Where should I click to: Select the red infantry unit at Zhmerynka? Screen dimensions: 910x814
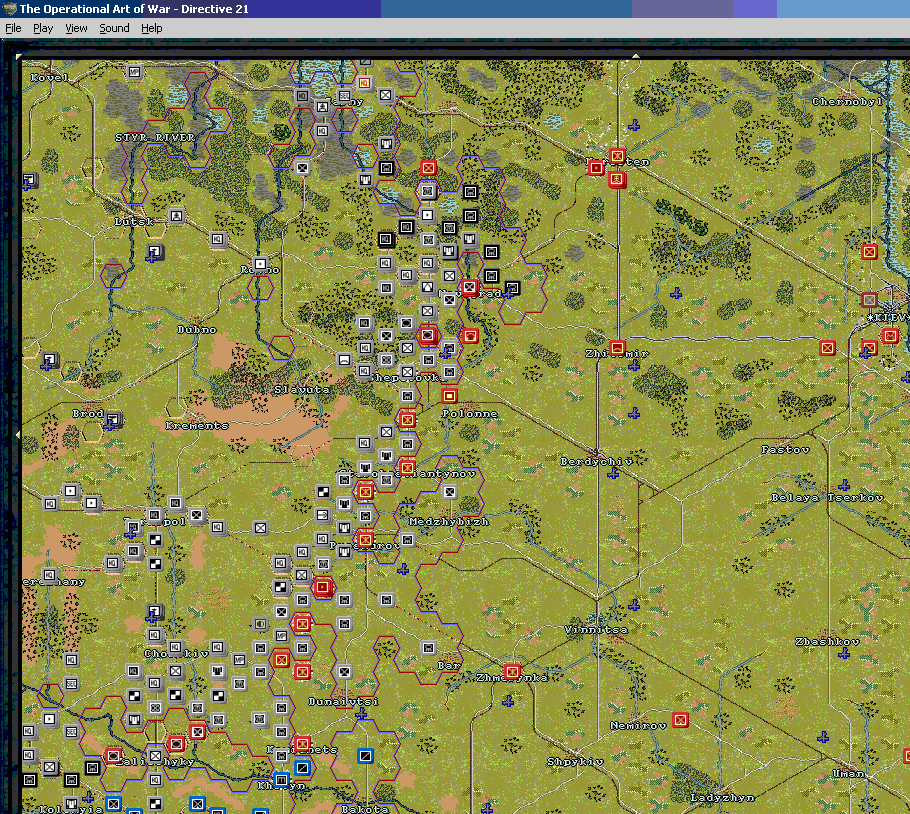512,672
